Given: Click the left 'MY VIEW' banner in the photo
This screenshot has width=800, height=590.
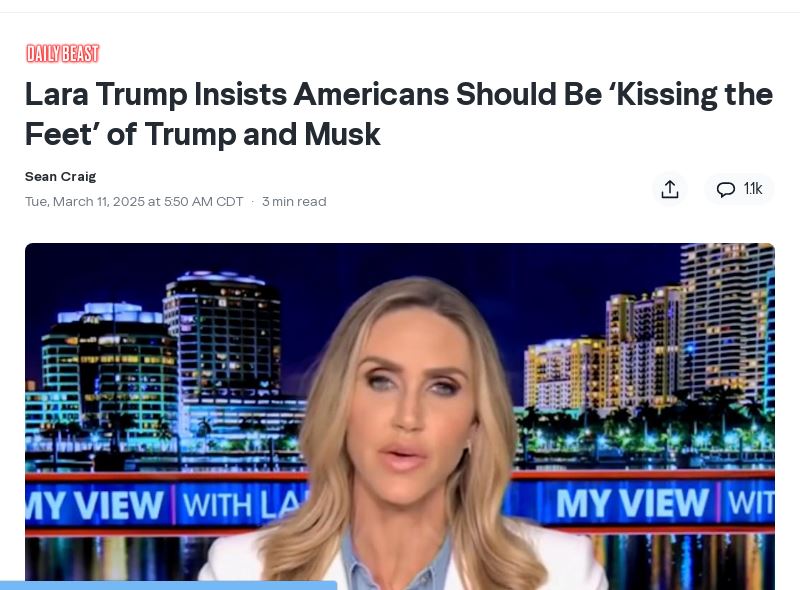Looking at the screenshot, I should pyautogui.click(x=96, y=505).
